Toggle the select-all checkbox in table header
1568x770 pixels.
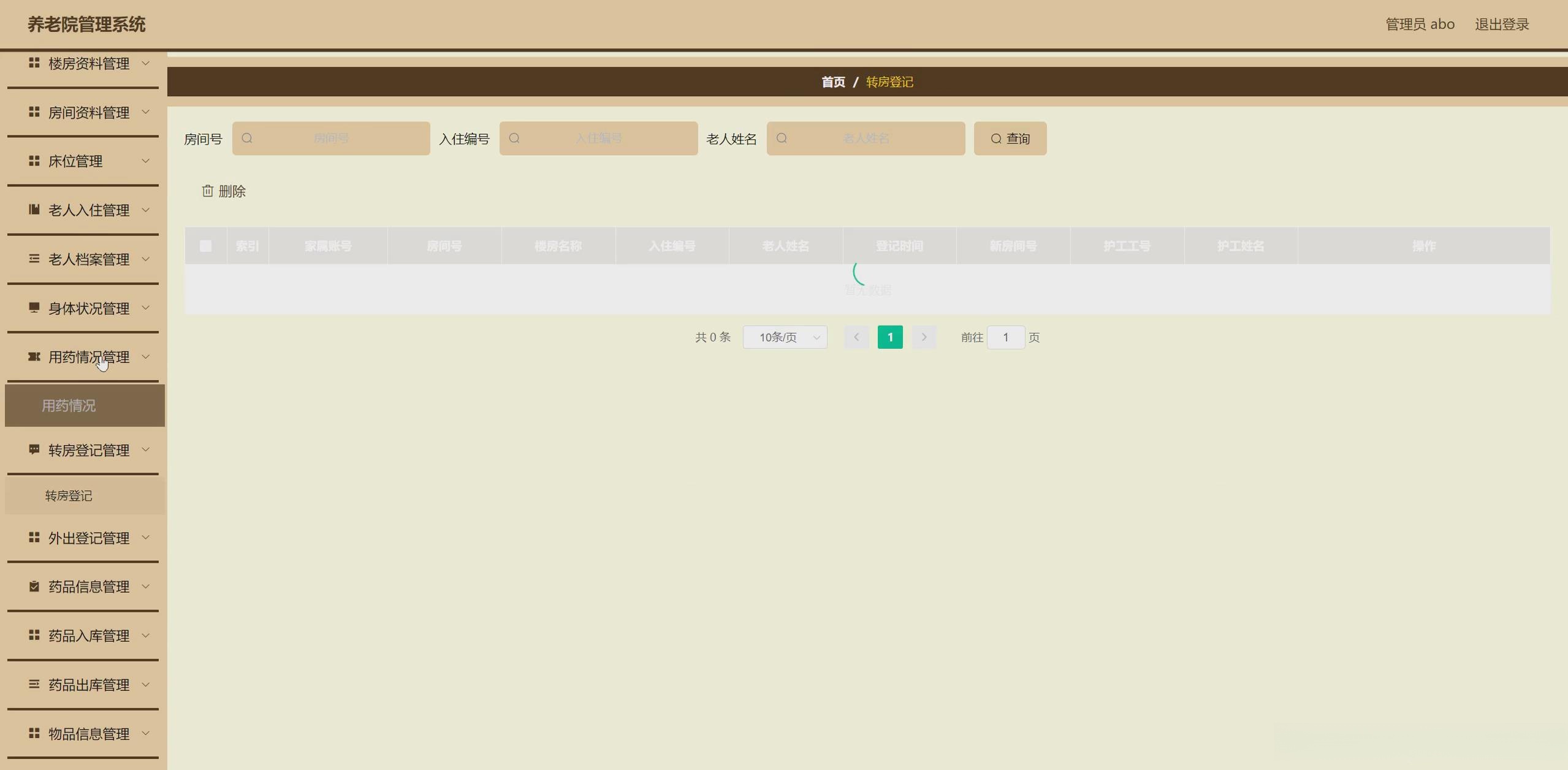pyautogui.click(x=205, y=246)
